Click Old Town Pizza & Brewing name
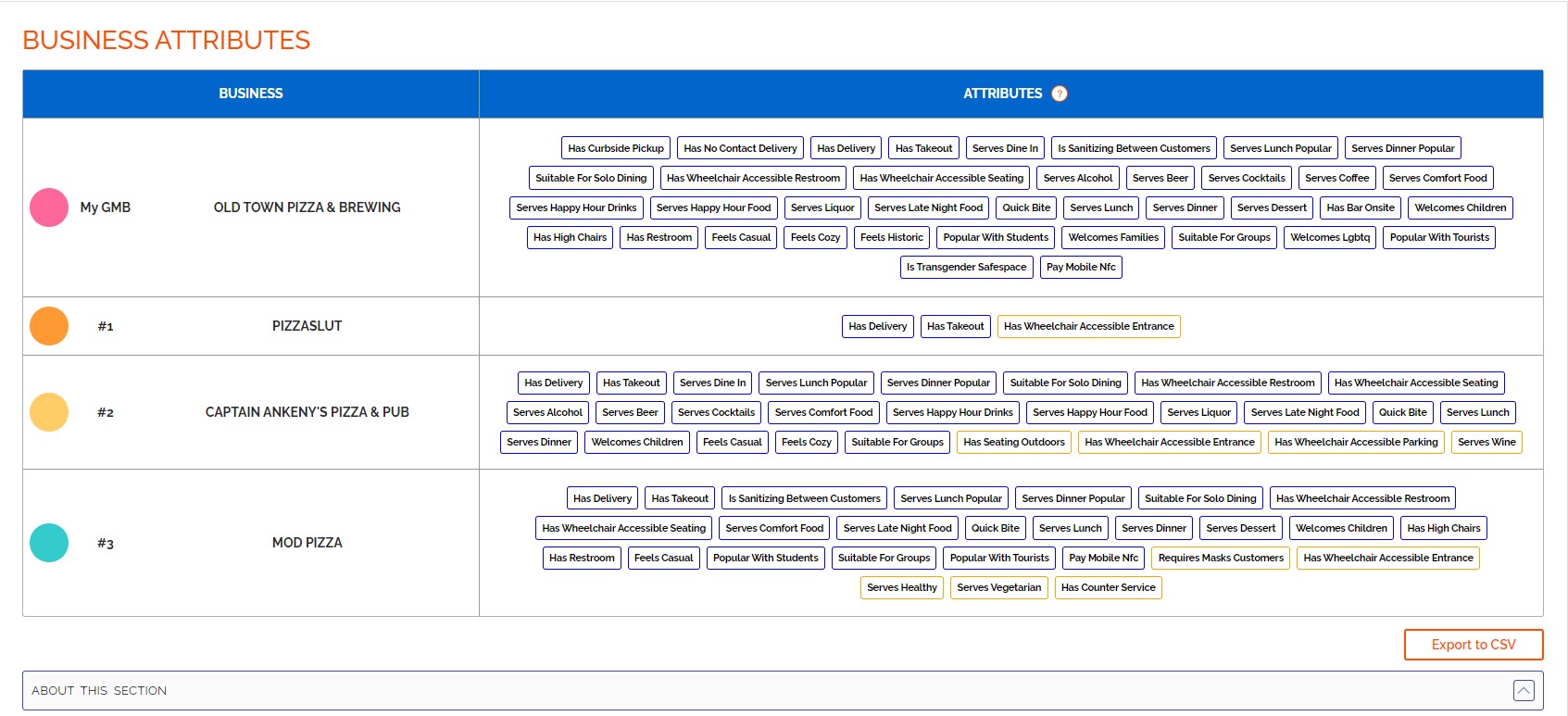 [x=307, y=207]
